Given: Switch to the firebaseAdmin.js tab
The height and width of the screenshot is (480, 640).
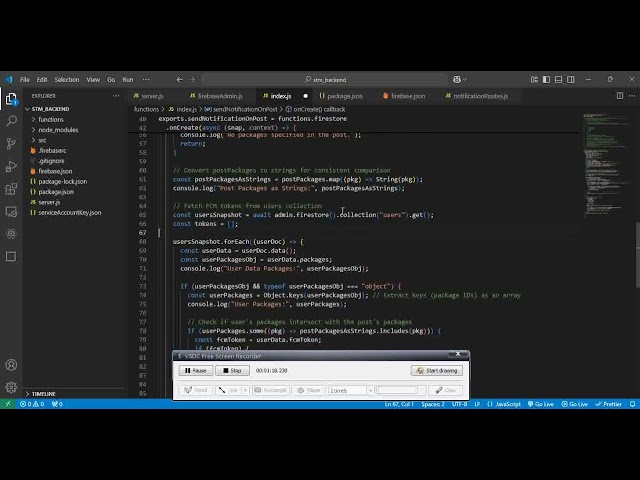Looking at the screenshot, I should click(220, 96).
